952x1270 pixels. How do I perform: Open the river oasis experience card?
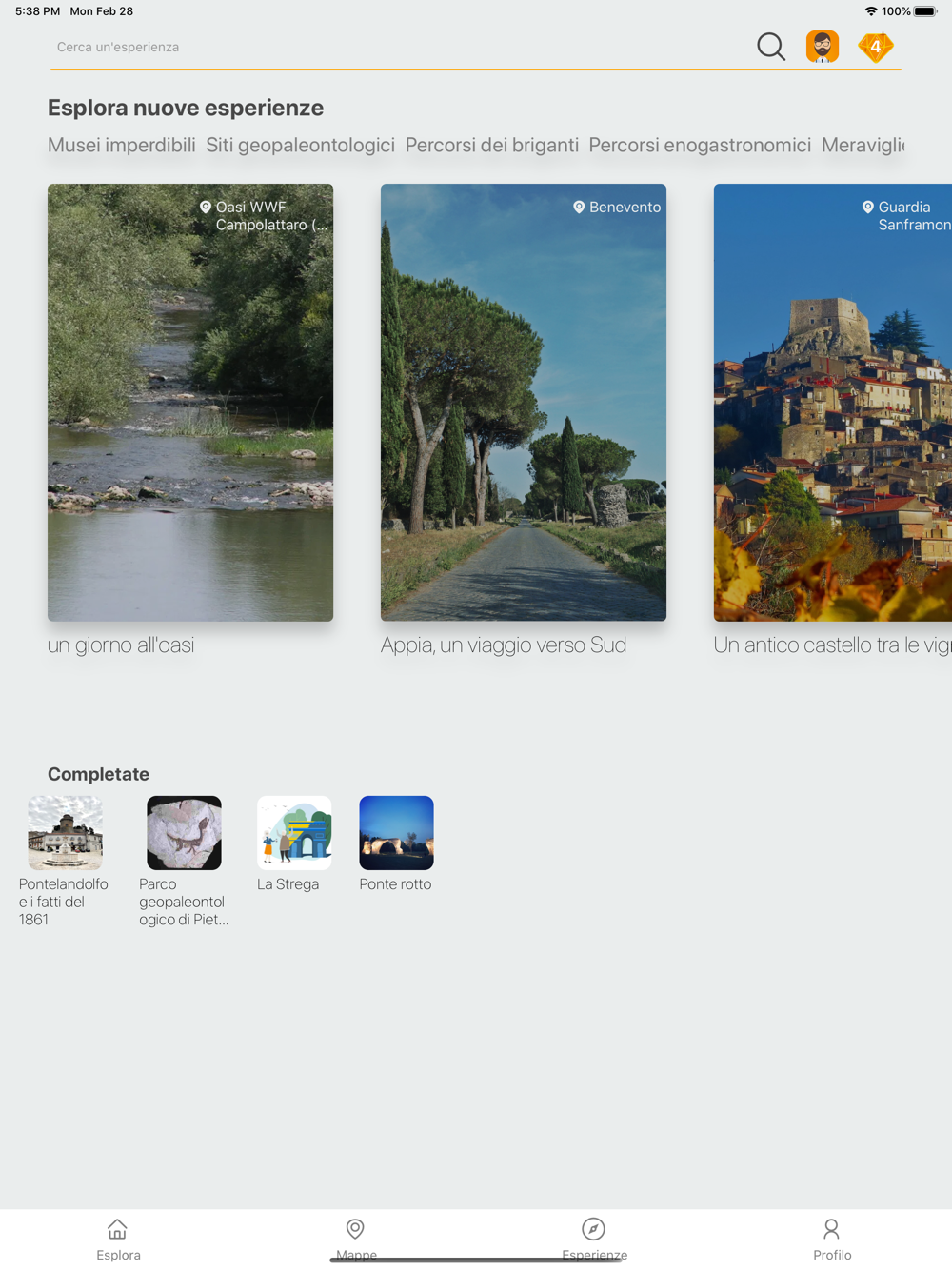coord(190,403)
